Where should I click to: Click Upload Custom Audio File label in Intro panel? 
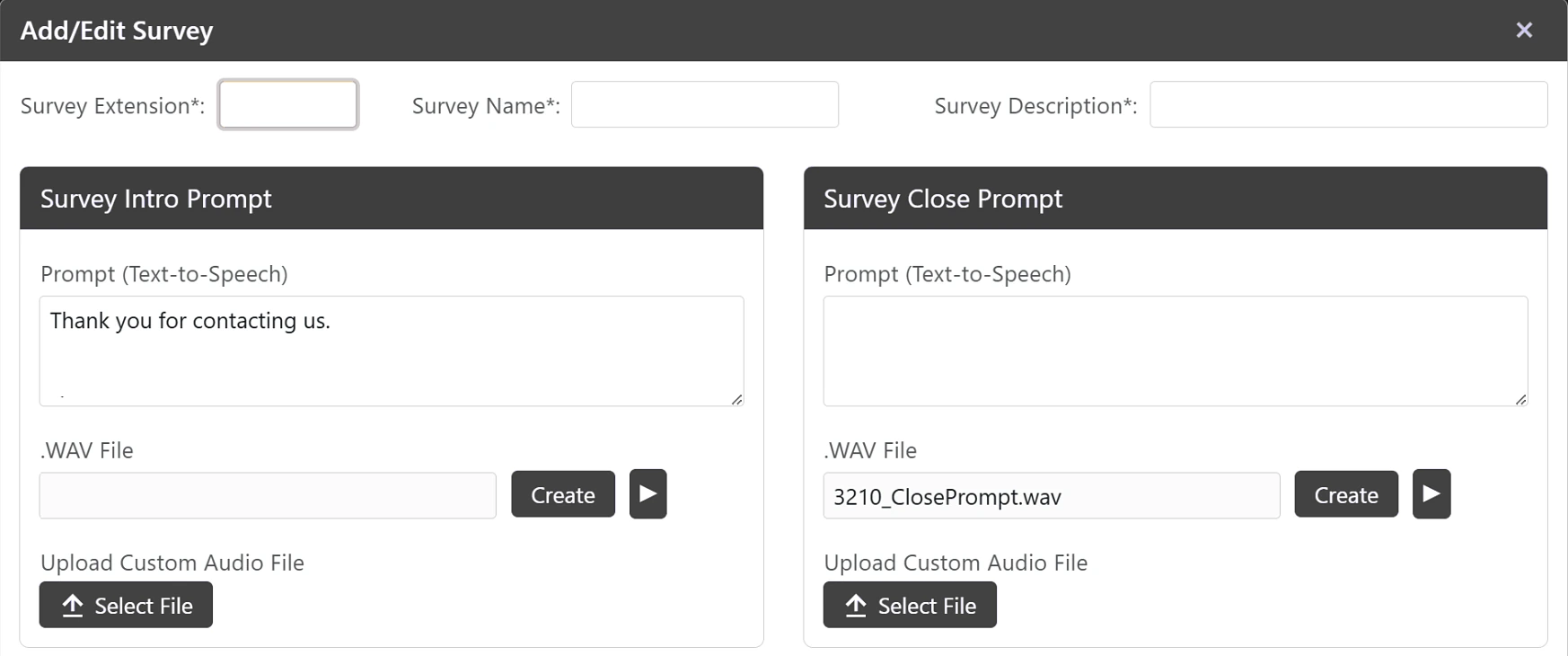(x=172, y=563)
